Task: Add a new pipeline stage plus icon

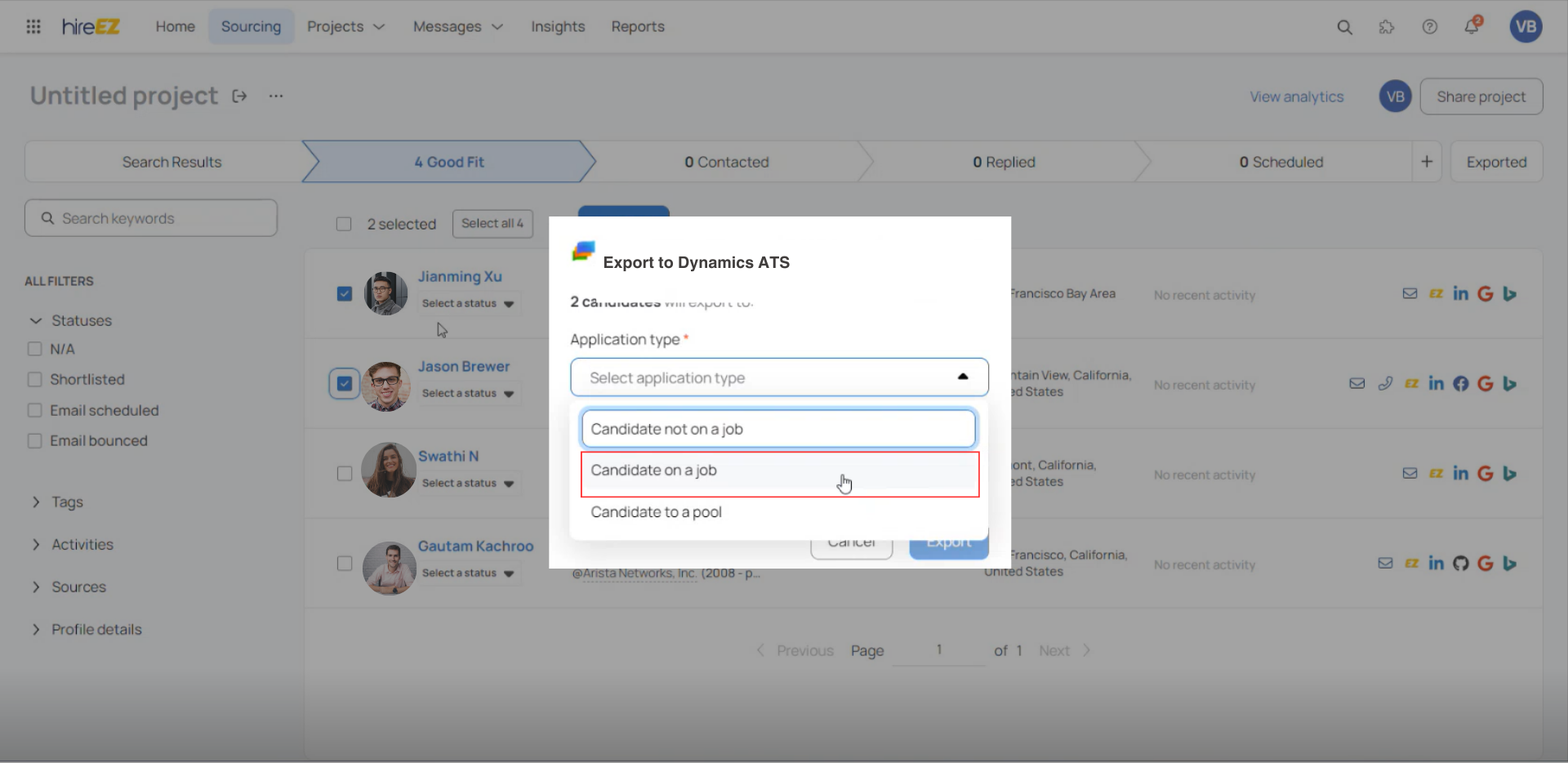Action: pos(1427,162)
